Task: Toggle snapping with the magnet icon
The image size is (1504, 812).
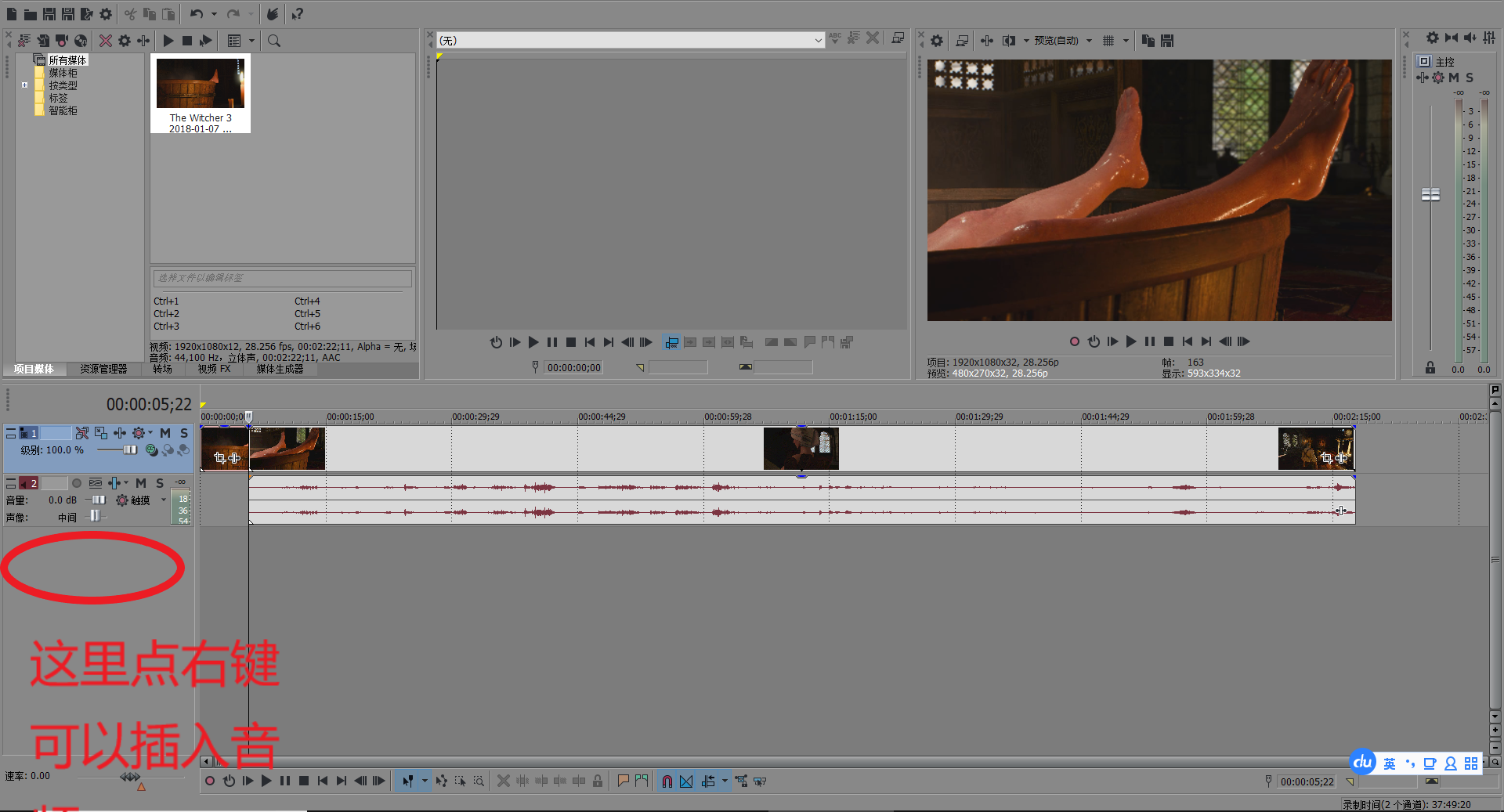Action: (x=667, y=781)
